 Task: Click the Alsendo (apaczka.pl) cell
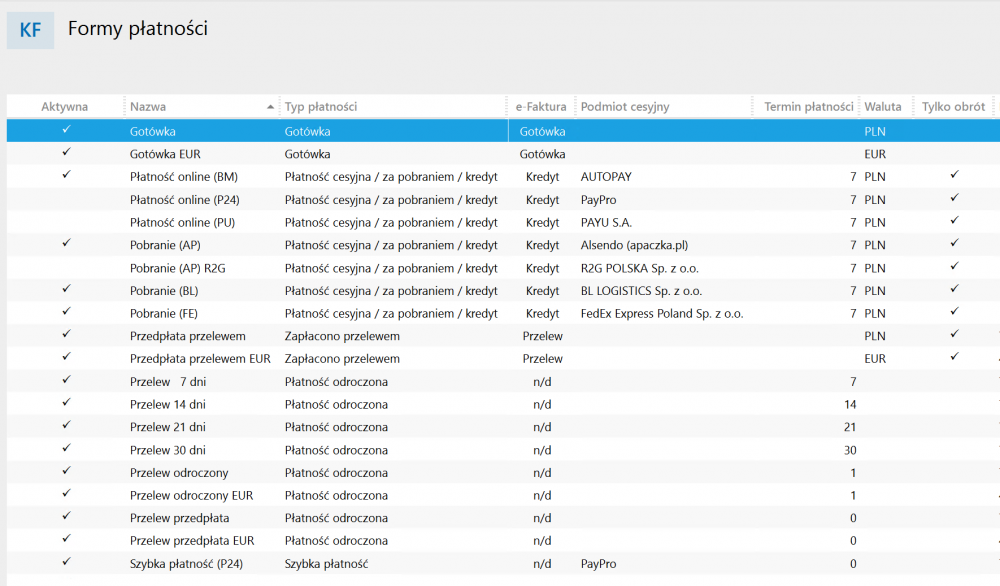[x=635, y=245]
